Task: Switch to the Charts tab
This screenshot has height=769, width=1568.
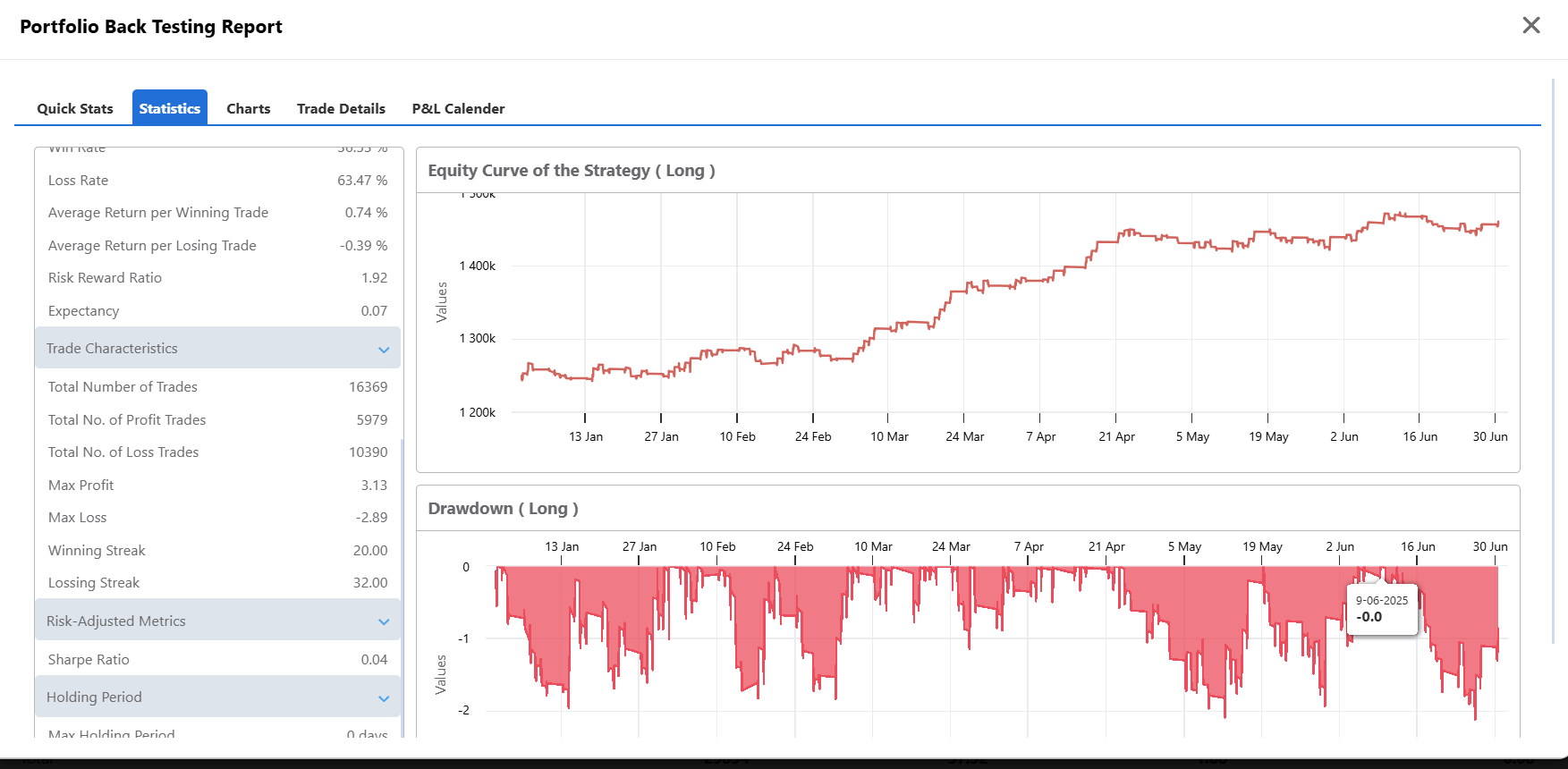Action: [x=249, y=108]
